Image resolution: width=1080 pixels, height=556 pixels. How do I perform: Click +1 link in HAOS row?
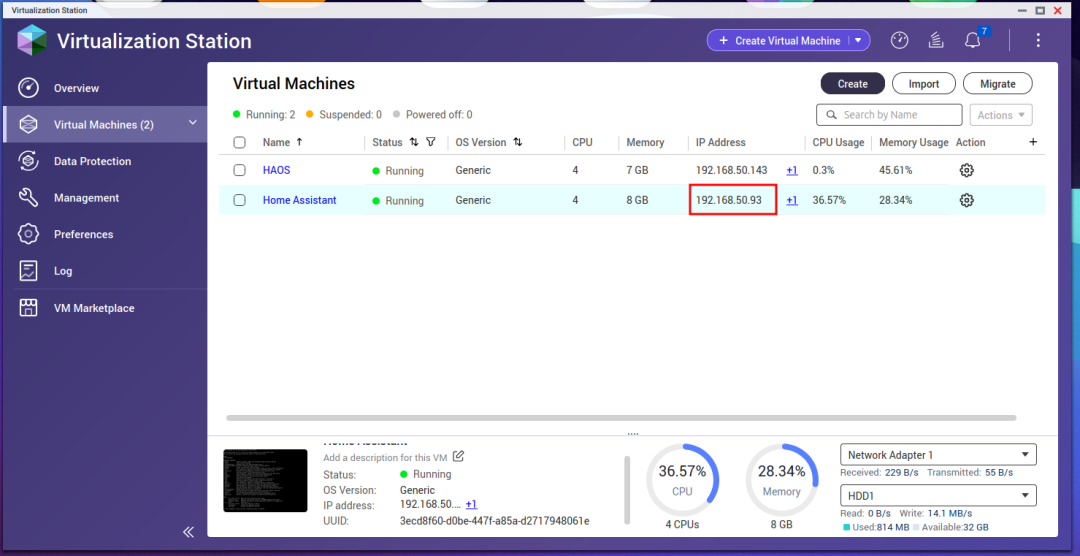792,170
